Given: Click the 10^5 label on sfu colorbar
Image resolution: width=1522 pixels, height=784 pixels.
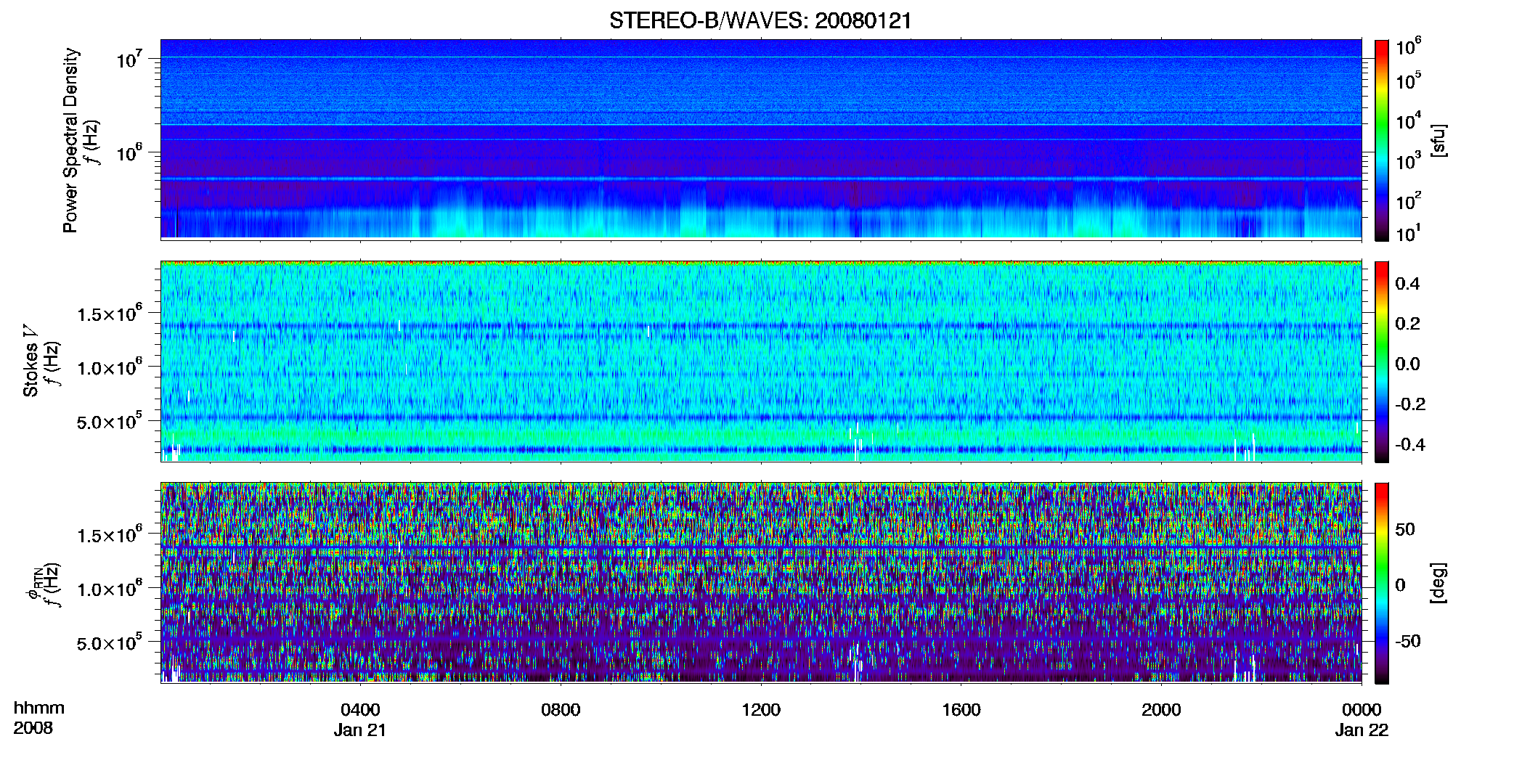Looking at the screenshot, I should click(x=1409, y=80).
